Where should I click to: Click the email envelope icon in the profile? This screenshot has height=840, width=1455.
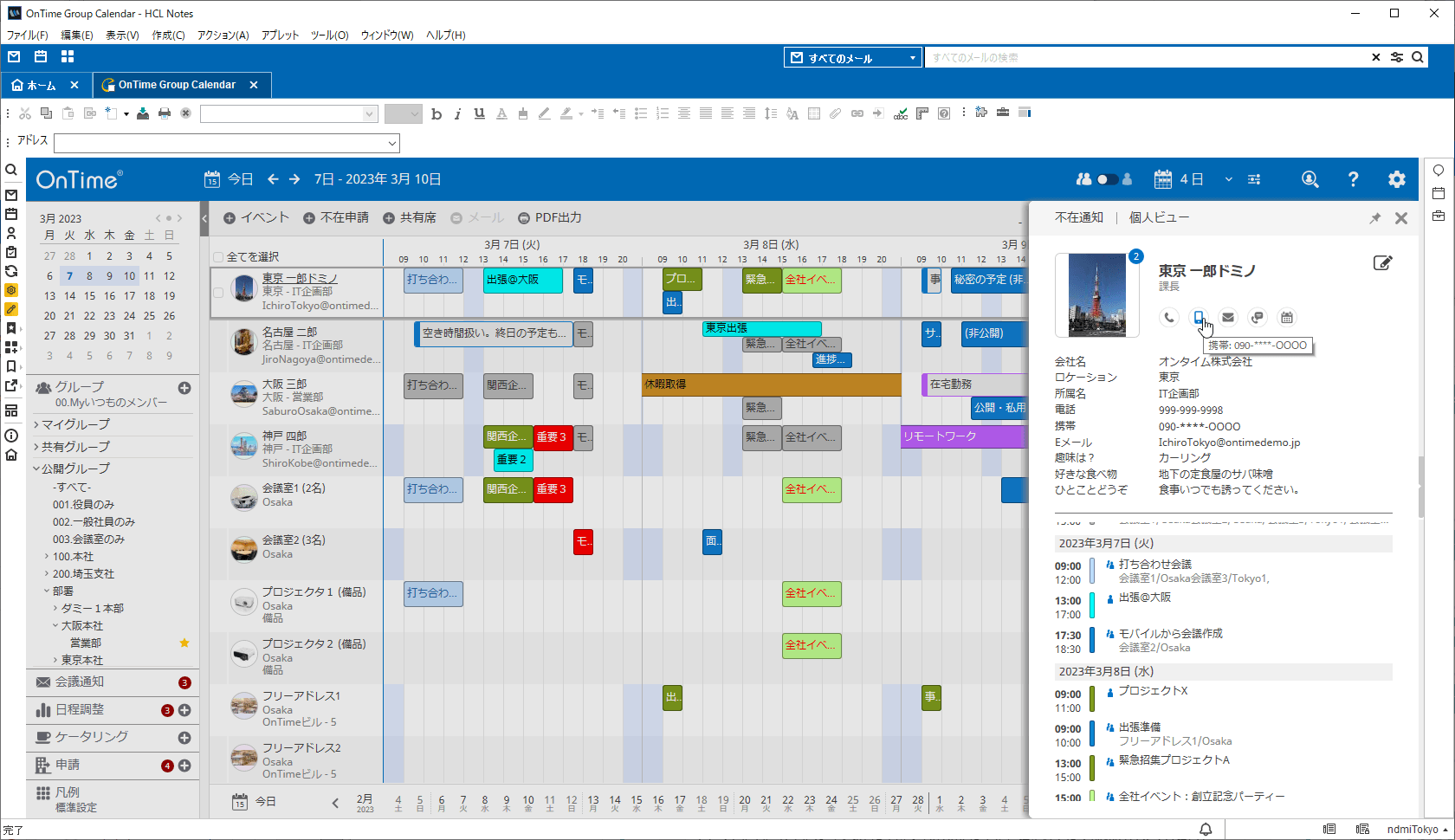coord(1228,318)
